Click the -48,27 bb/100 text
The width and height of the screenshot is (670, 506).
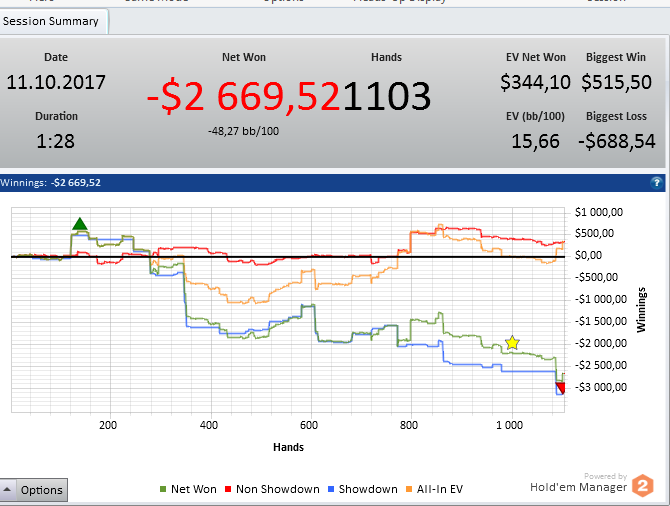(244, 131)
